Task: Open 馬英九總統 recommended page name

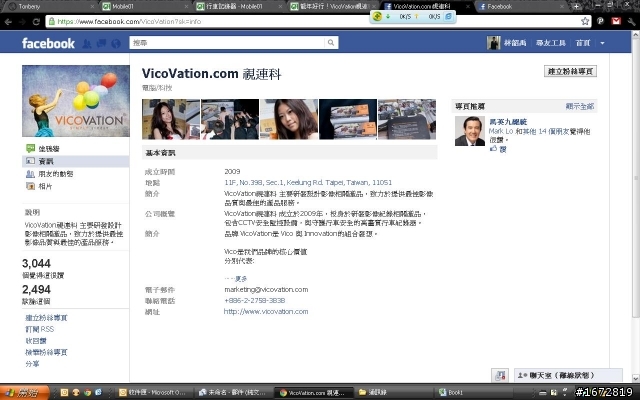Action: click(508, 122)
